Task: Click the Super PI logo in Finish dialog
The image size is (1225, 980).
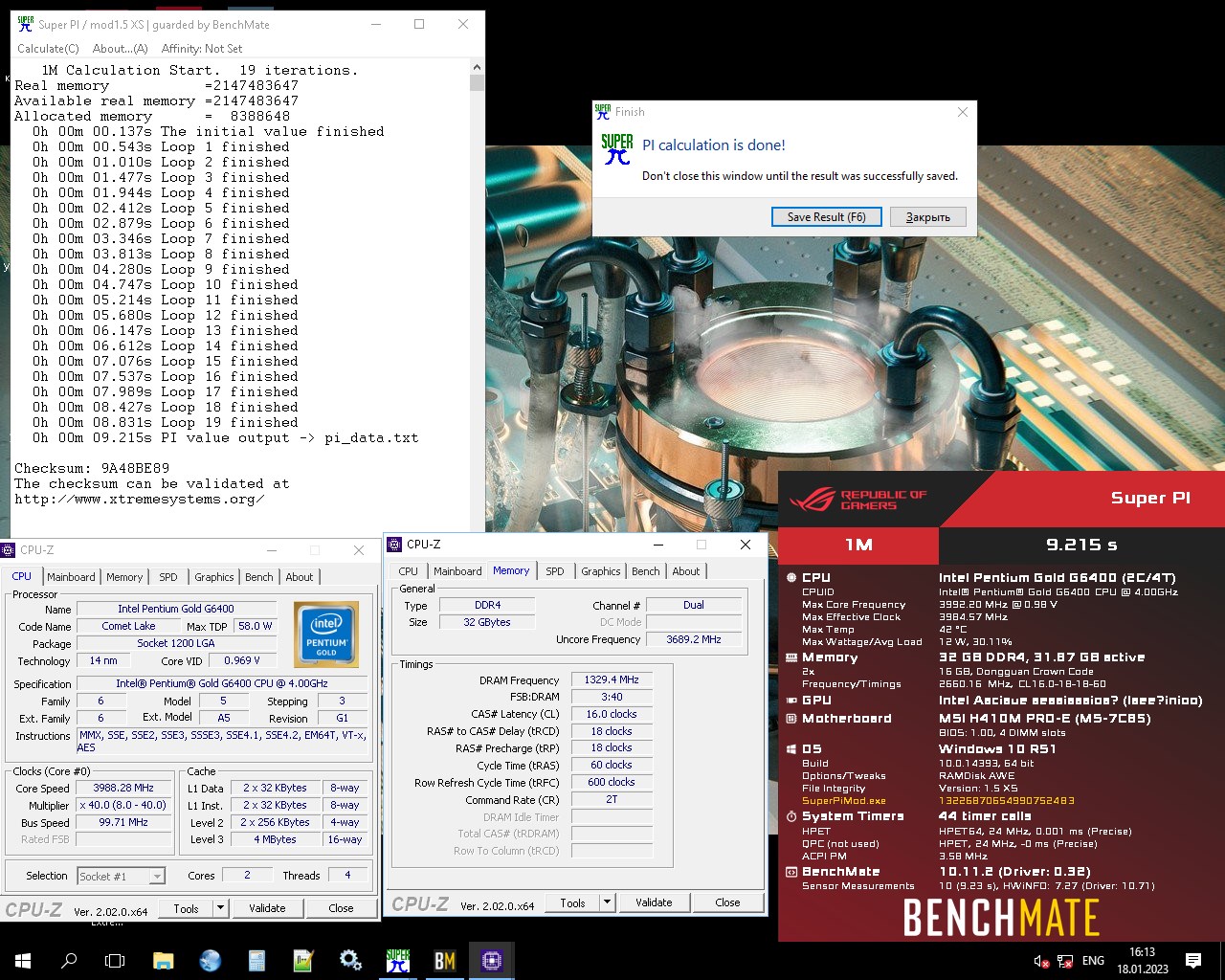Action: (x=617, y=149)
